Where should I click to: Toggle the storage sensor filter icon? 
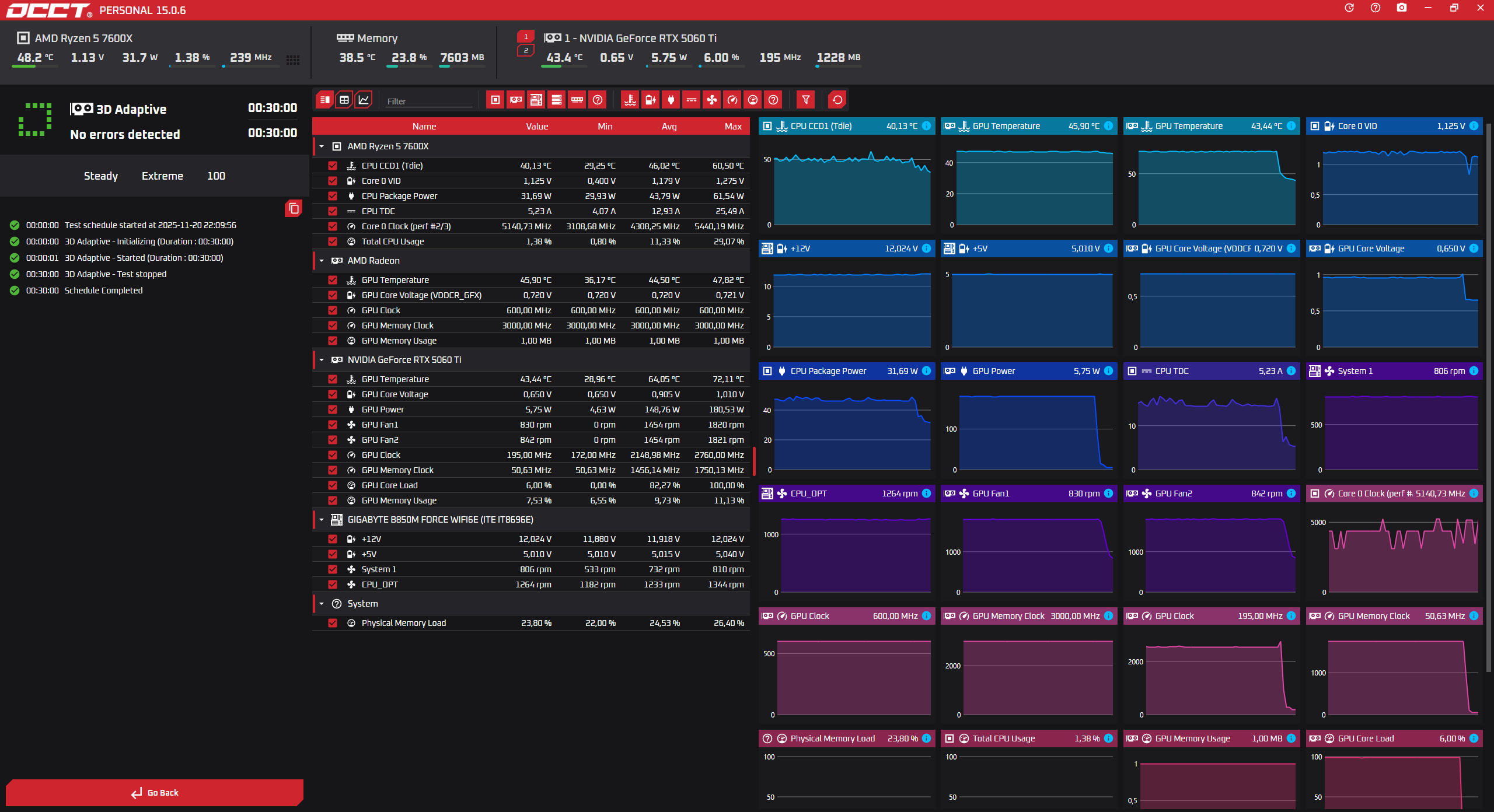(x=557, y=100)
